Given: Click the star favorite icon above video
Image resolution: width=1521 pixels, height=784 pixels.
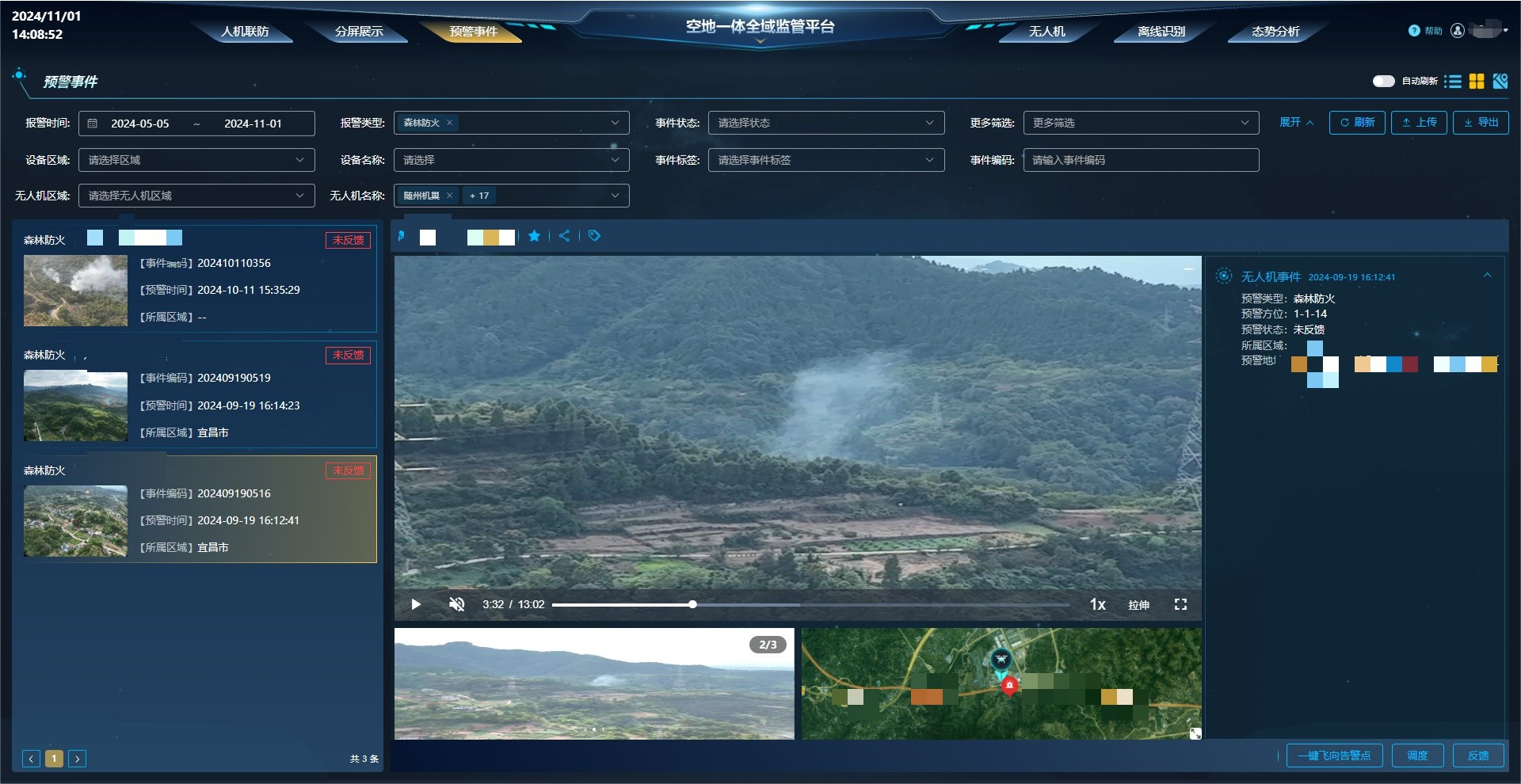Looking at the screenshot, I should click(x=535, y=236).
